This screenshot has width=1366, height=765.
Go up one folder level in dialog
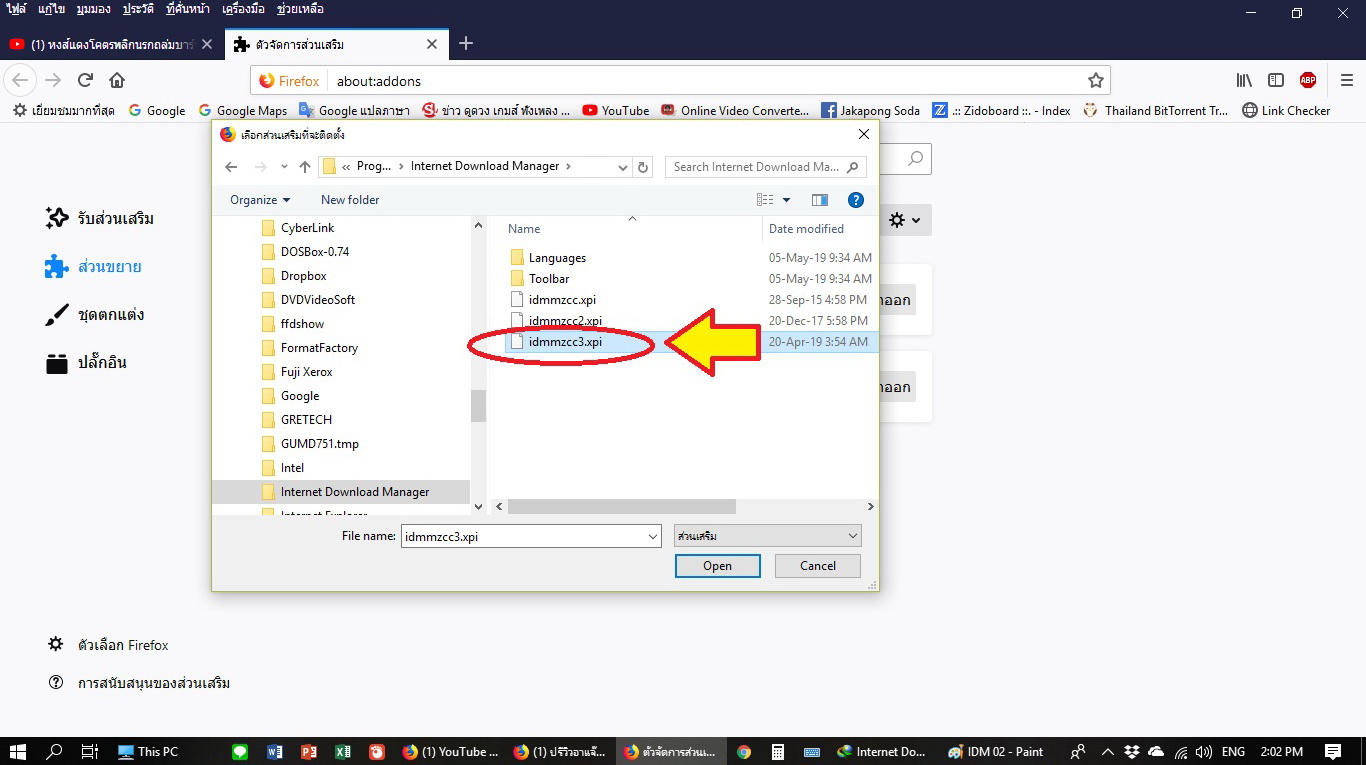[x=305, y=167]
